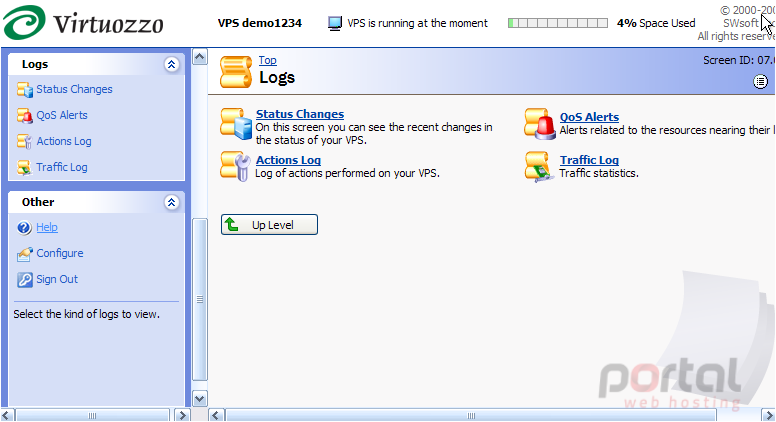Click the Configure sidebar icon
The image size is (776, 422).
click(24, 253)
